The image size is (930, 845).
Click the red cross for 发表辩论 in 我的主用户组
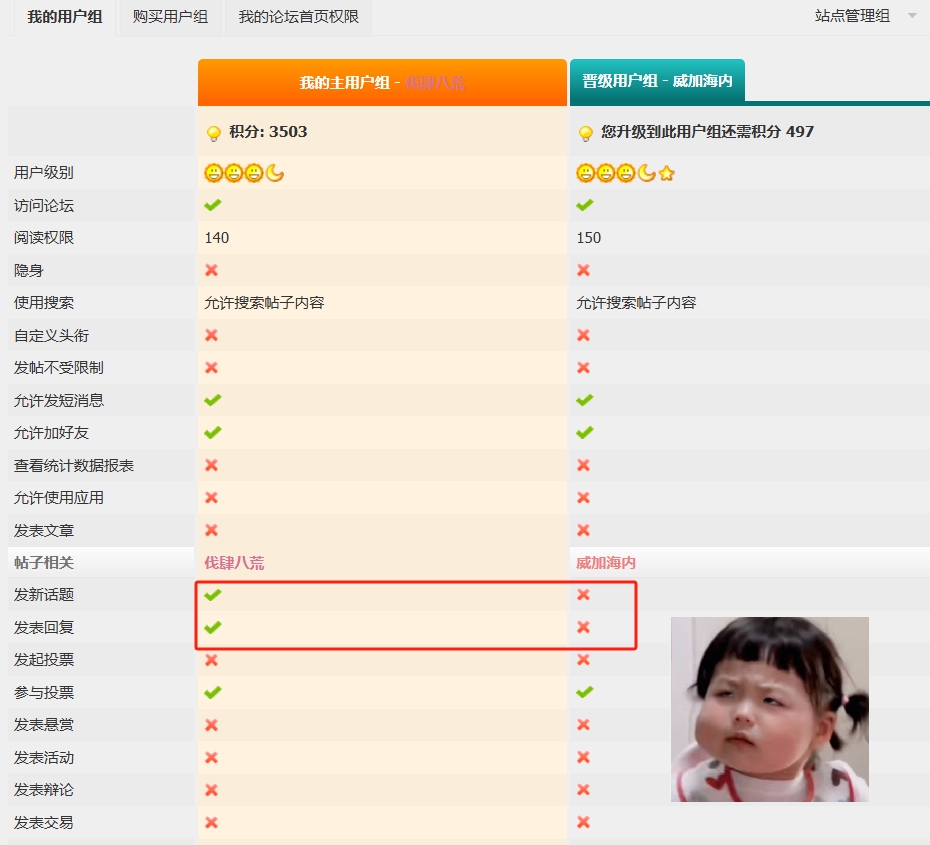[211, 790]
